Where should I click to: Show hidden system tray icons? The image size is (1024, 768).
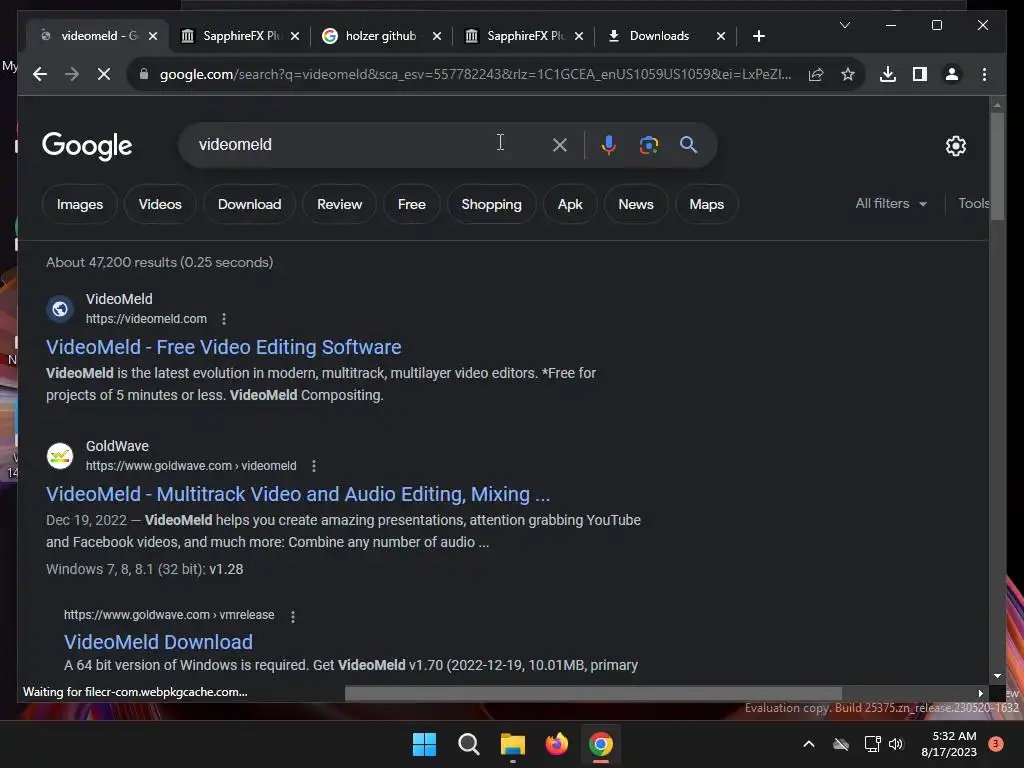(x=808, y=744)
